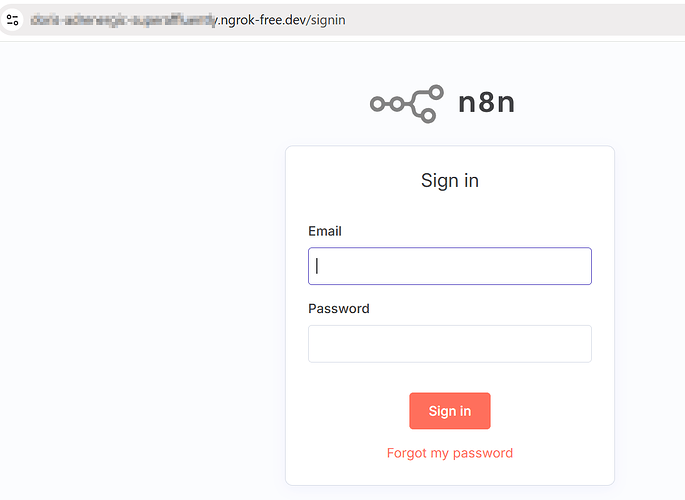Click the /signin path in the address bar
This screenshot has height=500, width=685.
pyautogui.click(x=323, y=20)
